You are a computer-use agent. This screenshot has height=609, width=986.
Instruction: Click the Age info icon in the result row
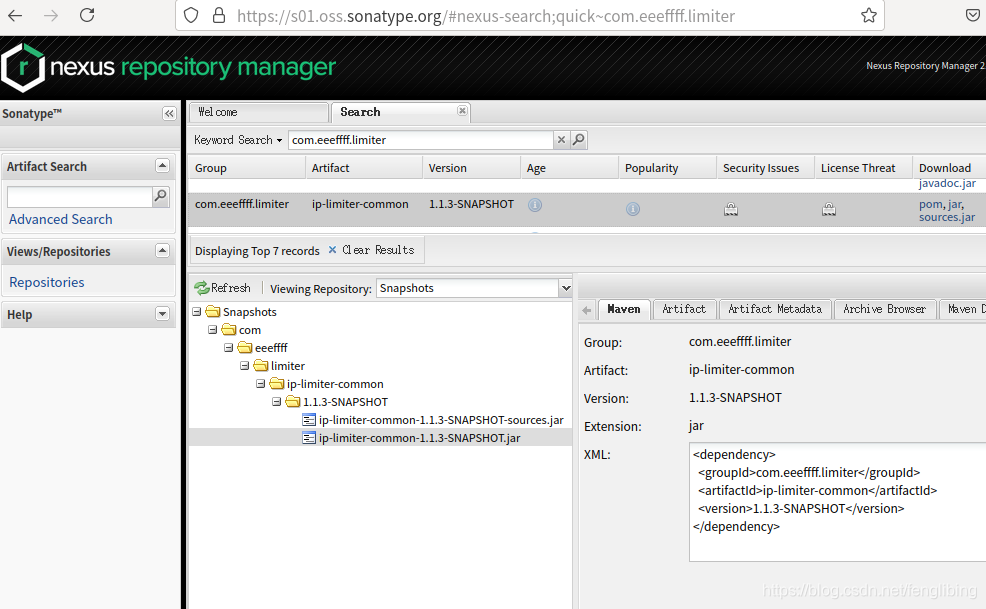point(535,204)
